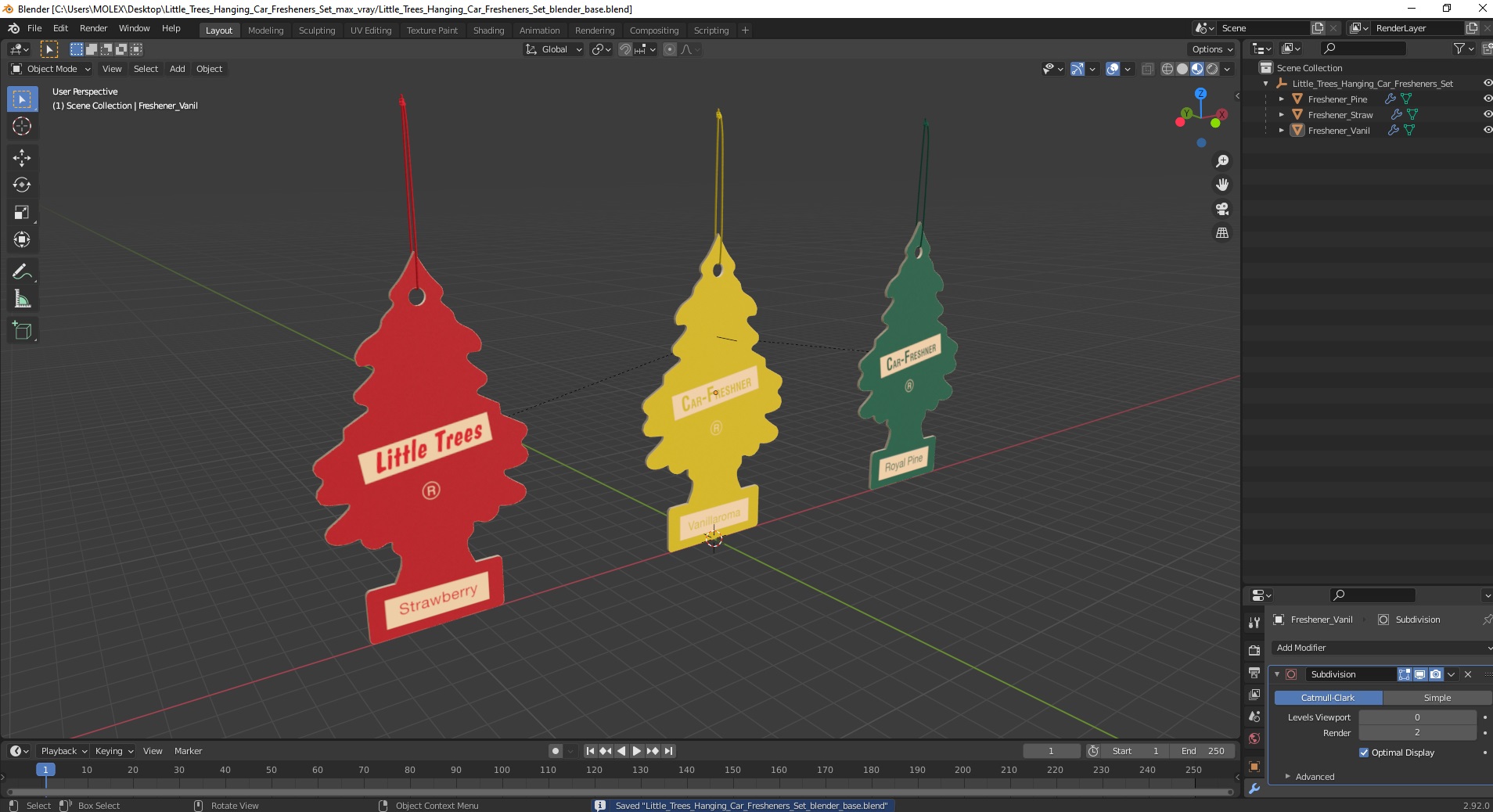Open the Add Modifier dropdown

1381,648
